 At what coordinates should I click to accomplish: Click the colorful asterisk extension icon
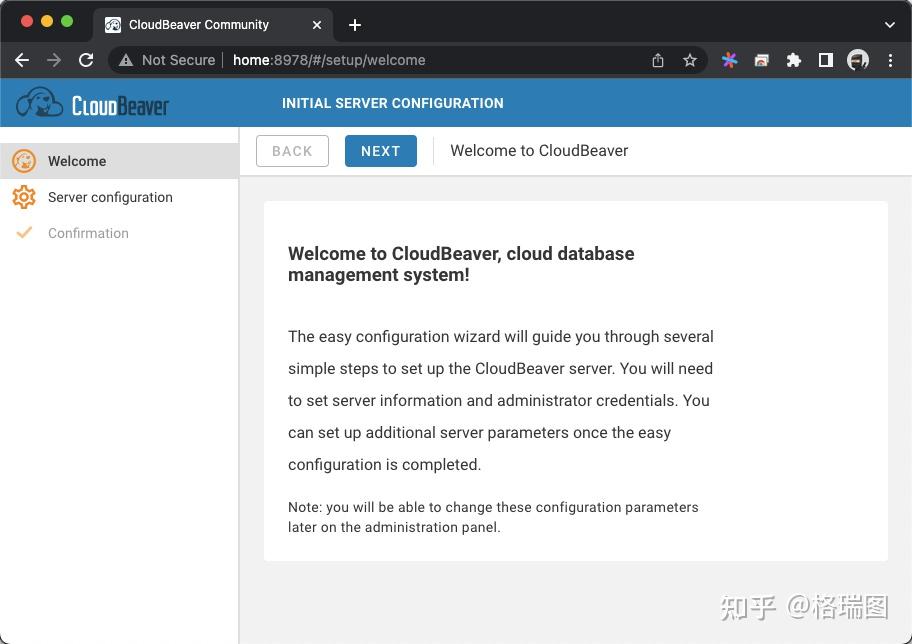click(729, 60)
